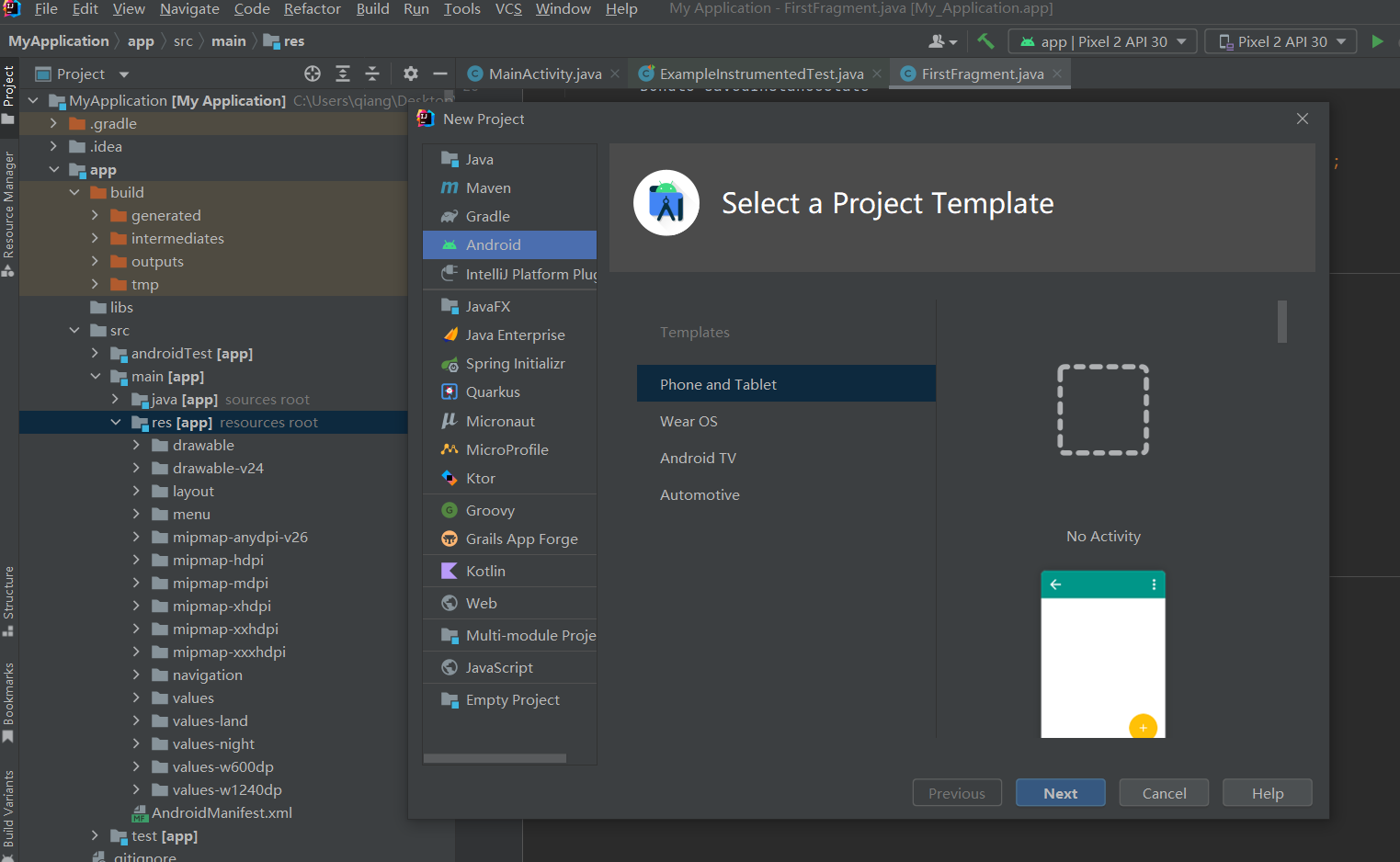Open the Refactor menu

point(312,9)
